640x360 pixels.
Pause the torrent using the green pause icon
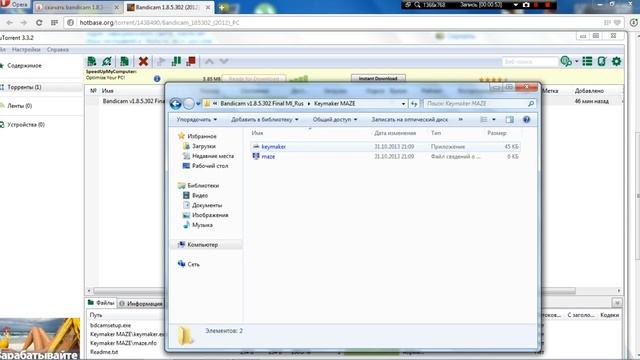pos(176,62)
